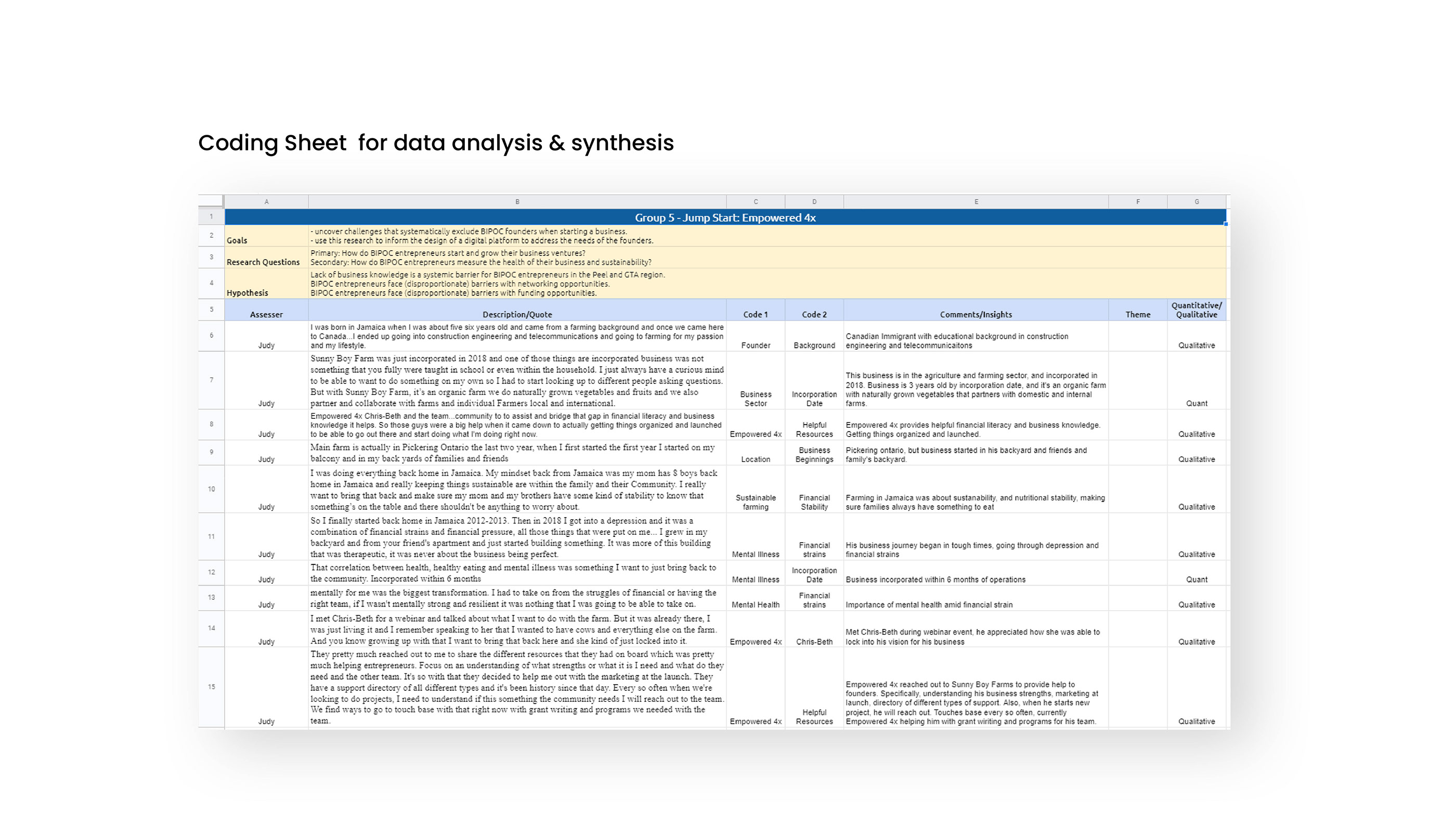Click the 'Quantitative/Qualitative' heading cell
The width and height of the screenshot is (1456, 823).
coord(1197,310)
